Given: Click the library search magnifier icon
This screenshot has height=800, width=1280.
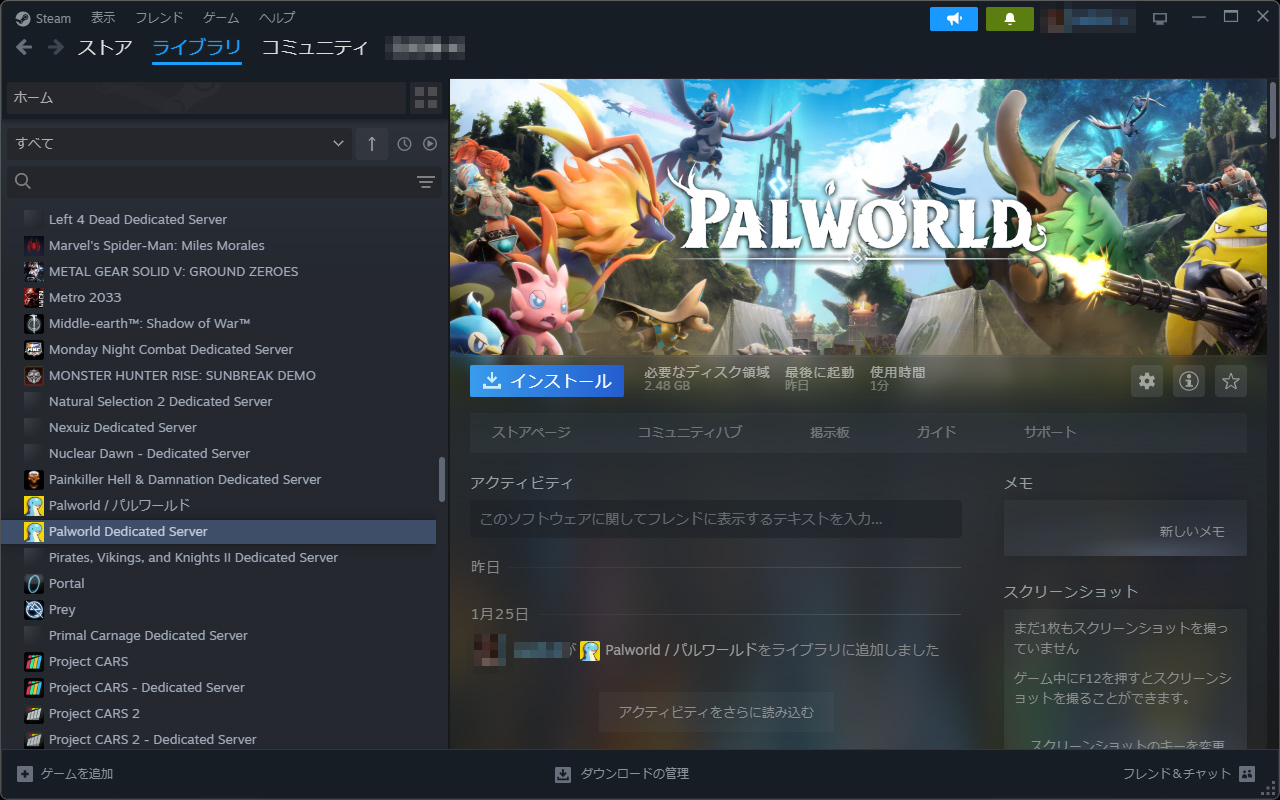Looking at the screenshot, I should (23, 181).
